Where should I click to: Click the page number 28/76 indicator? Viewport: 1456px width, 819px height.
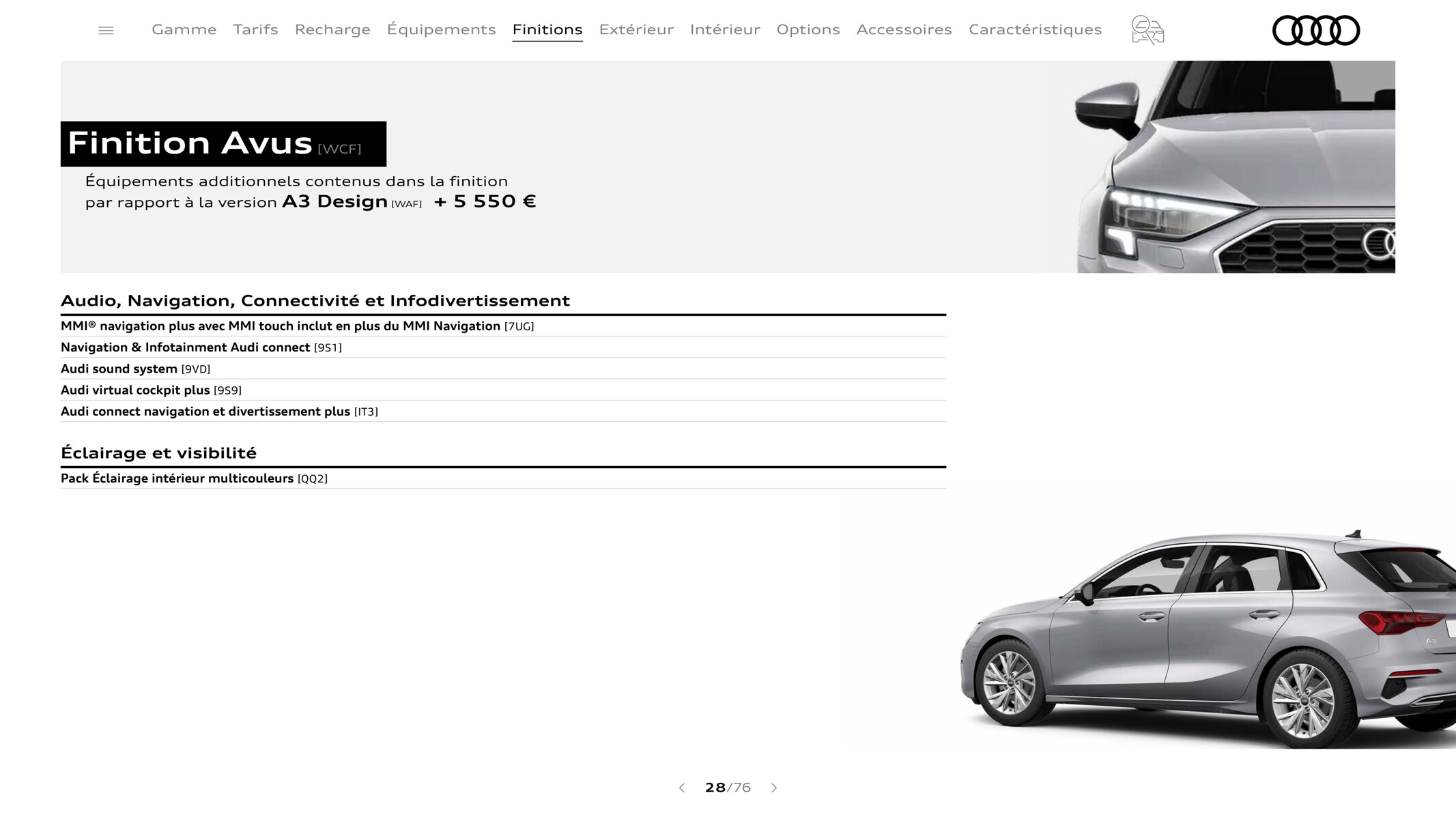pos(728,788)
